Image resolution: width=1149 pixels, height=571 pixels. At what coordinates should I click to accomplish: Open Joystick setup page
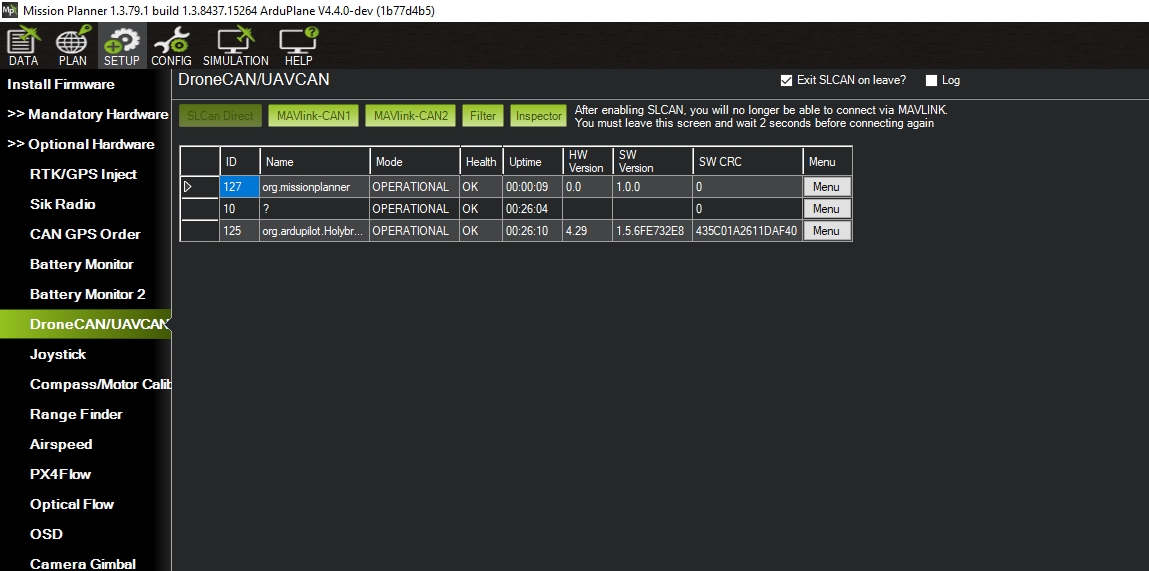click(x=58, y=355)
